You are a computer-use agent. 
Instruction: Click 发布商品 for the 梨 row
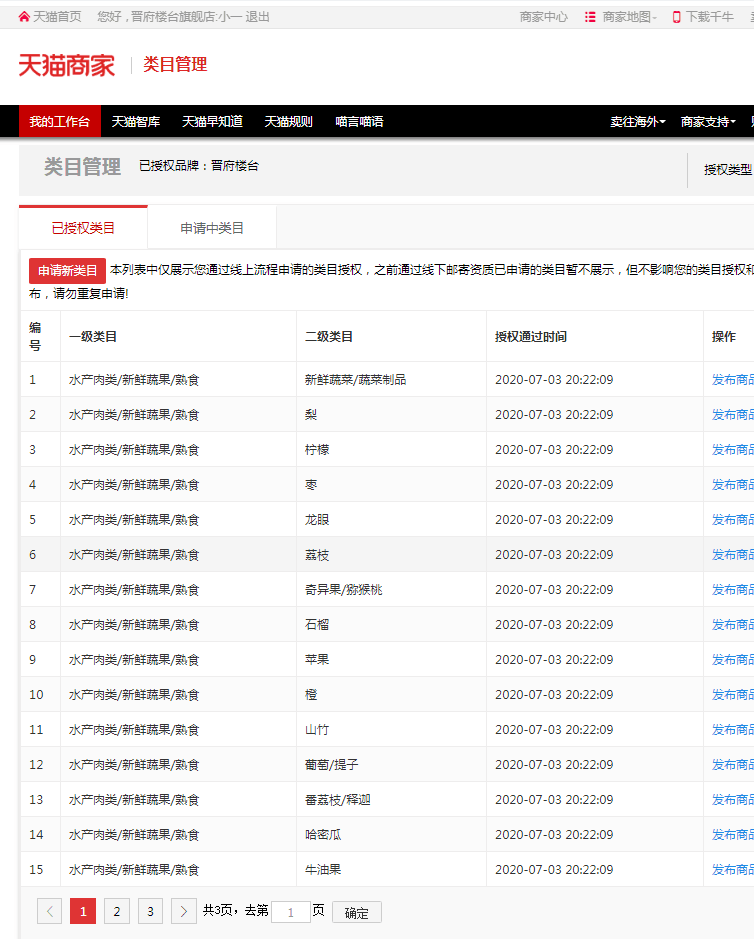[733, 414]
